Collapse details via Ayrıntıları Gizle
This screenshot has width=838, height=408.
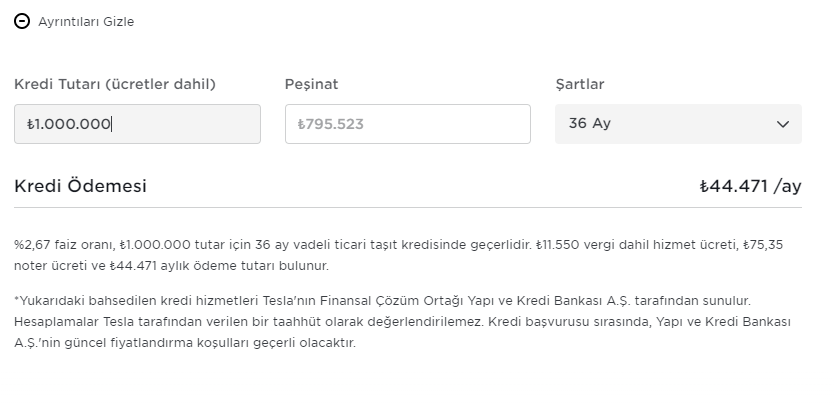[x=86, y=22]
